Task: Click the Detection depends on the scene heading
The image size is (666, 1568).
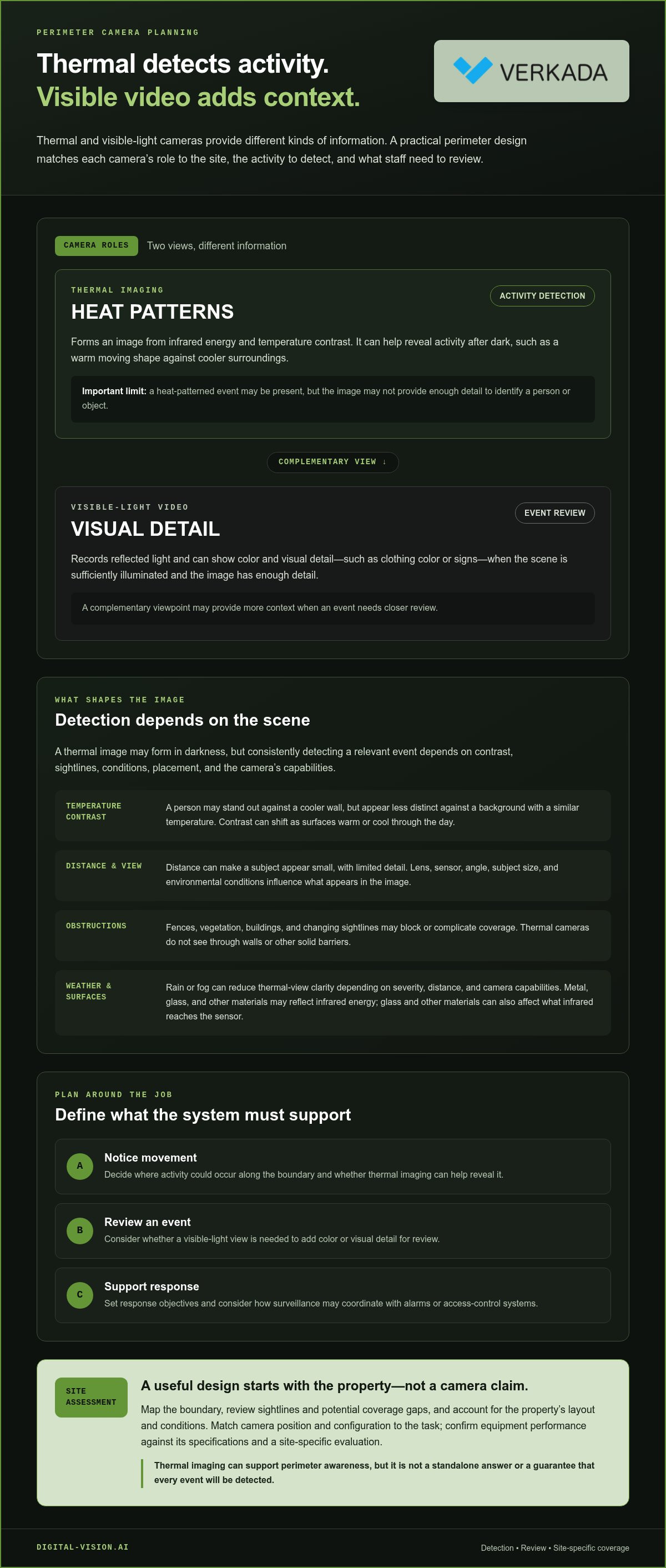Action: [x=183, y=720]
